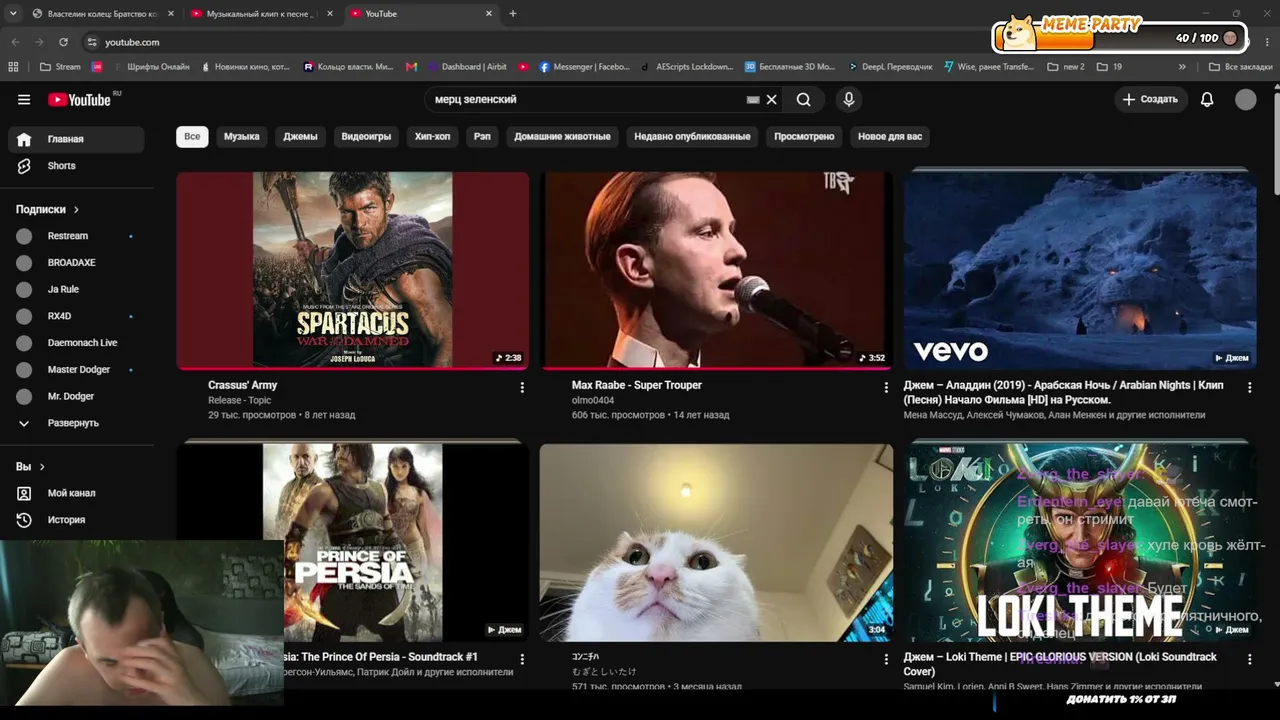Open the account avatar menu
1280x720 pixels.
(1245, 99)
